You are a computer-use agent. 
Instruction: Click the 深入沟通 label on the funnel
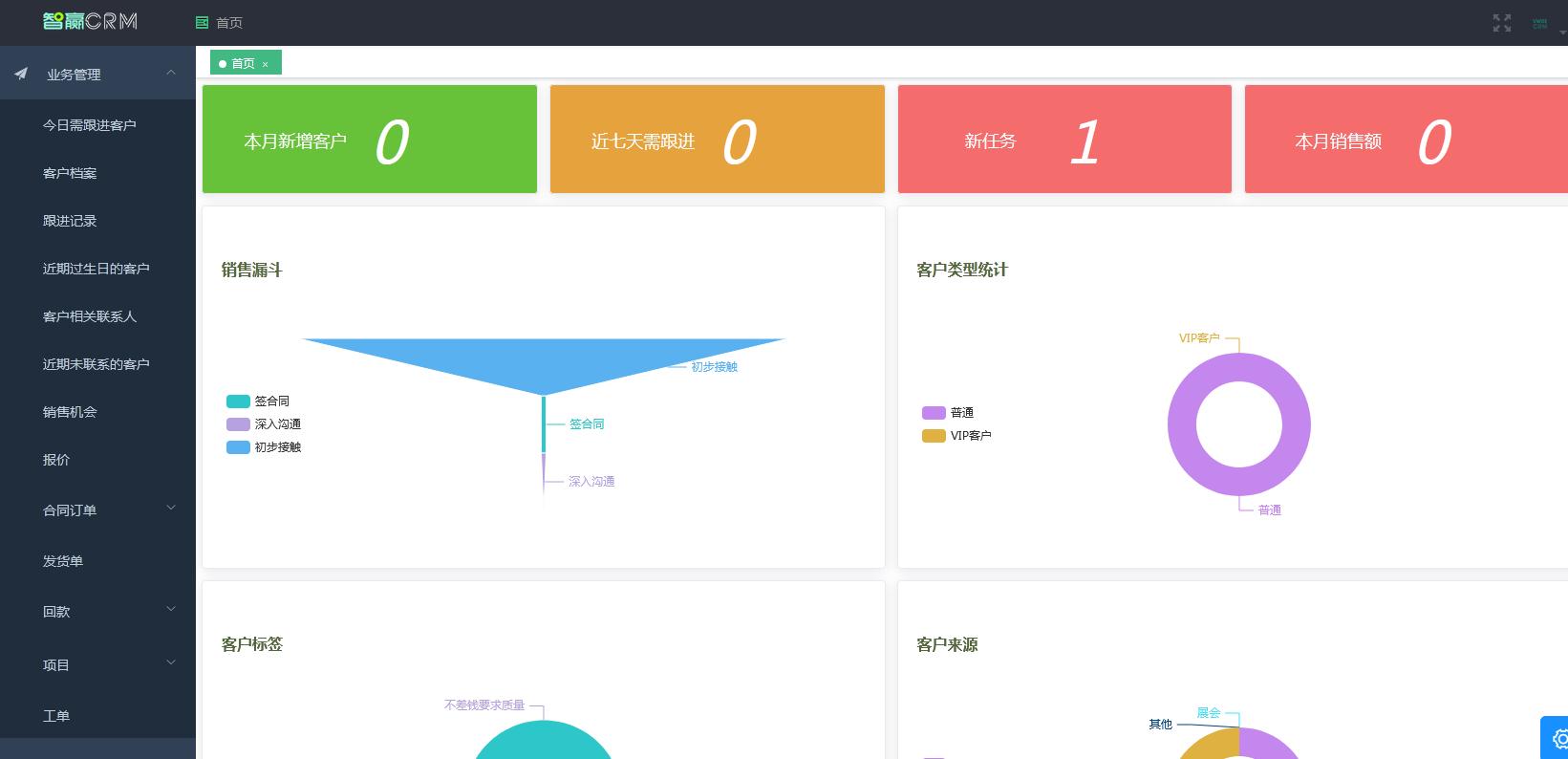tap(591, 482)
